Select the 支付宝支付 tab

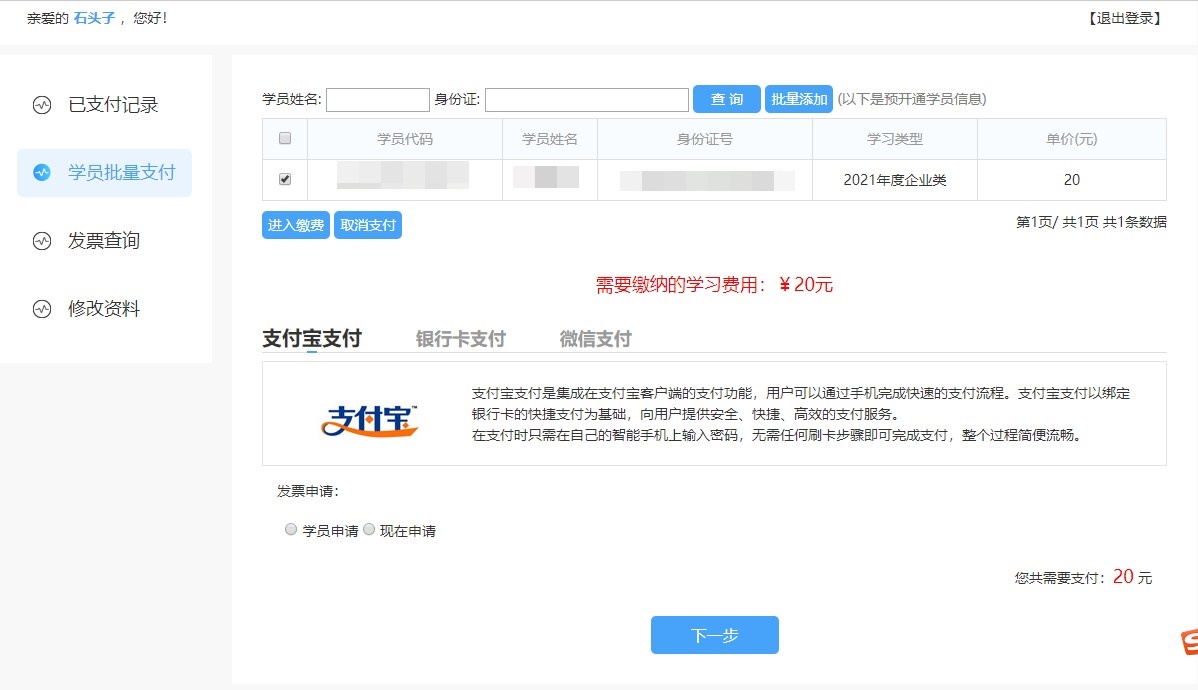[310, 338]
